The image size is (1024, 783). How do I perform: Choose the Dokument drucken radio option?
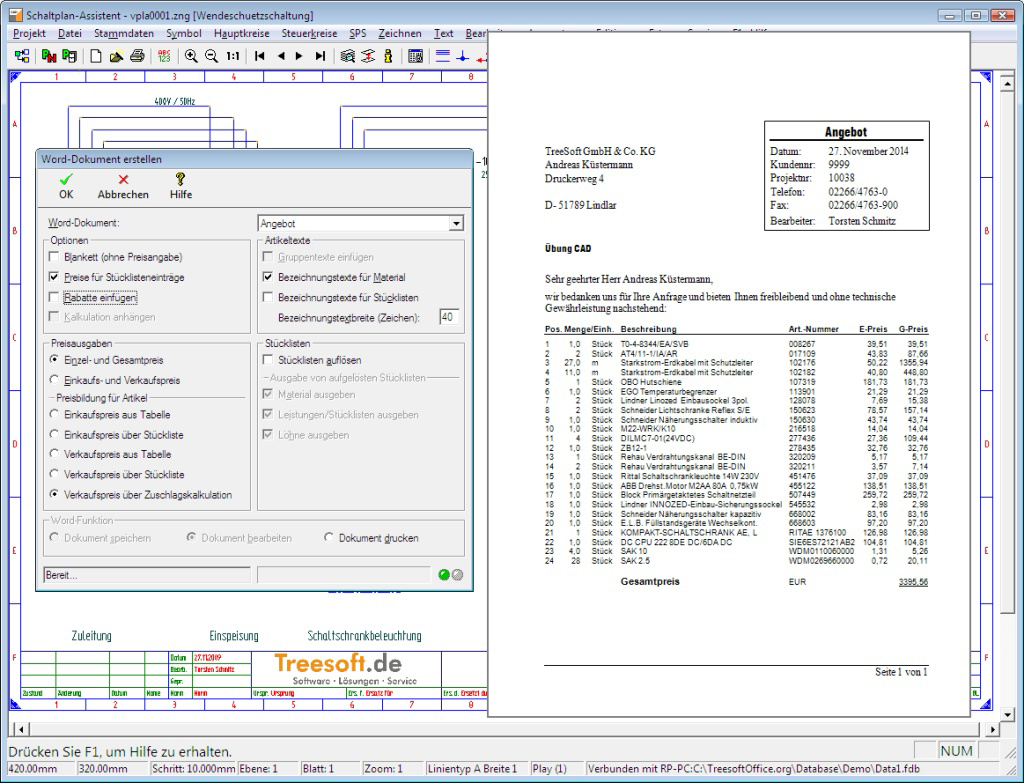[329, 538]
